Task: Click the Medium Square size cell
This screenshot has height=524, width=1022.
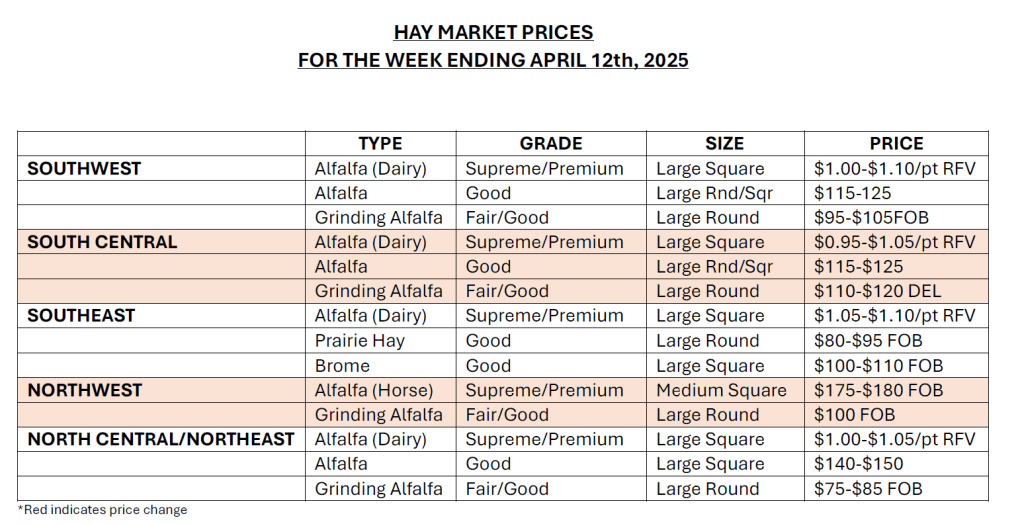Action: (x=721, y=390)
